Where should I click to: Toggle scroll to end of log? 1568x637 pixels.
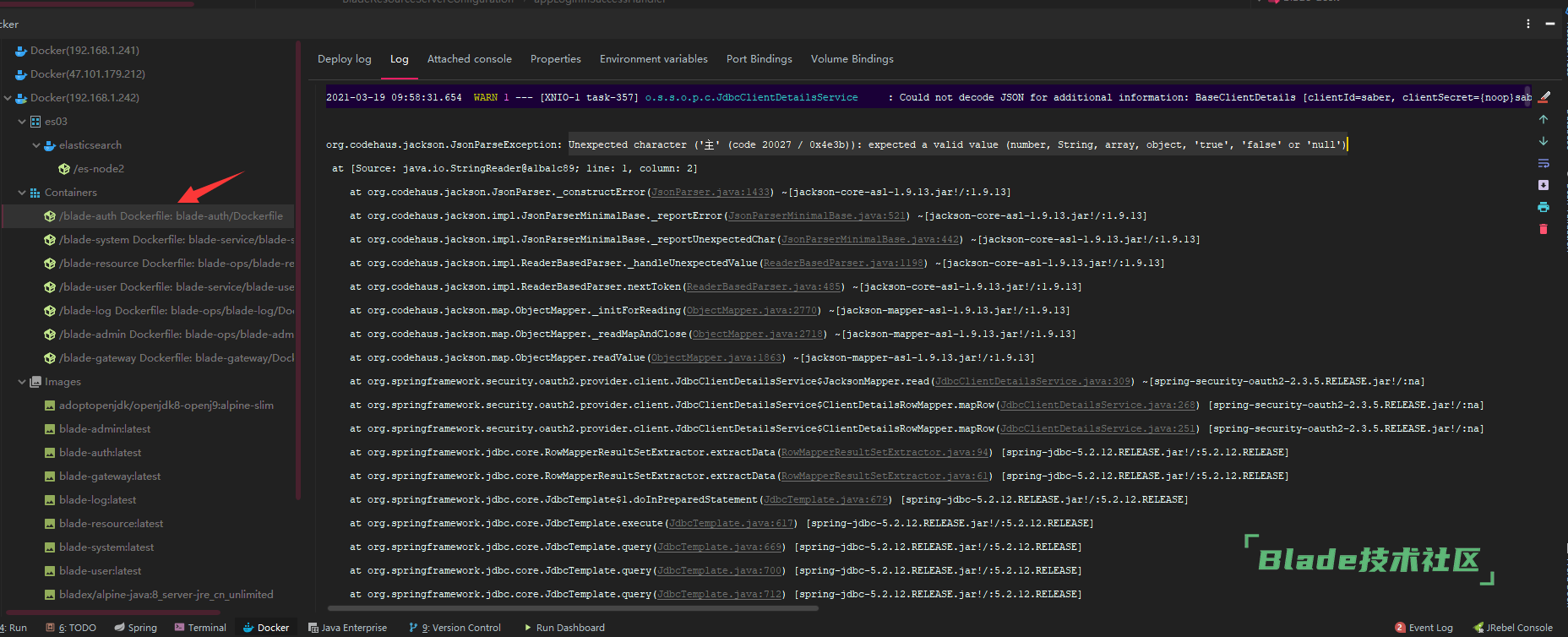pos(1543,185)
